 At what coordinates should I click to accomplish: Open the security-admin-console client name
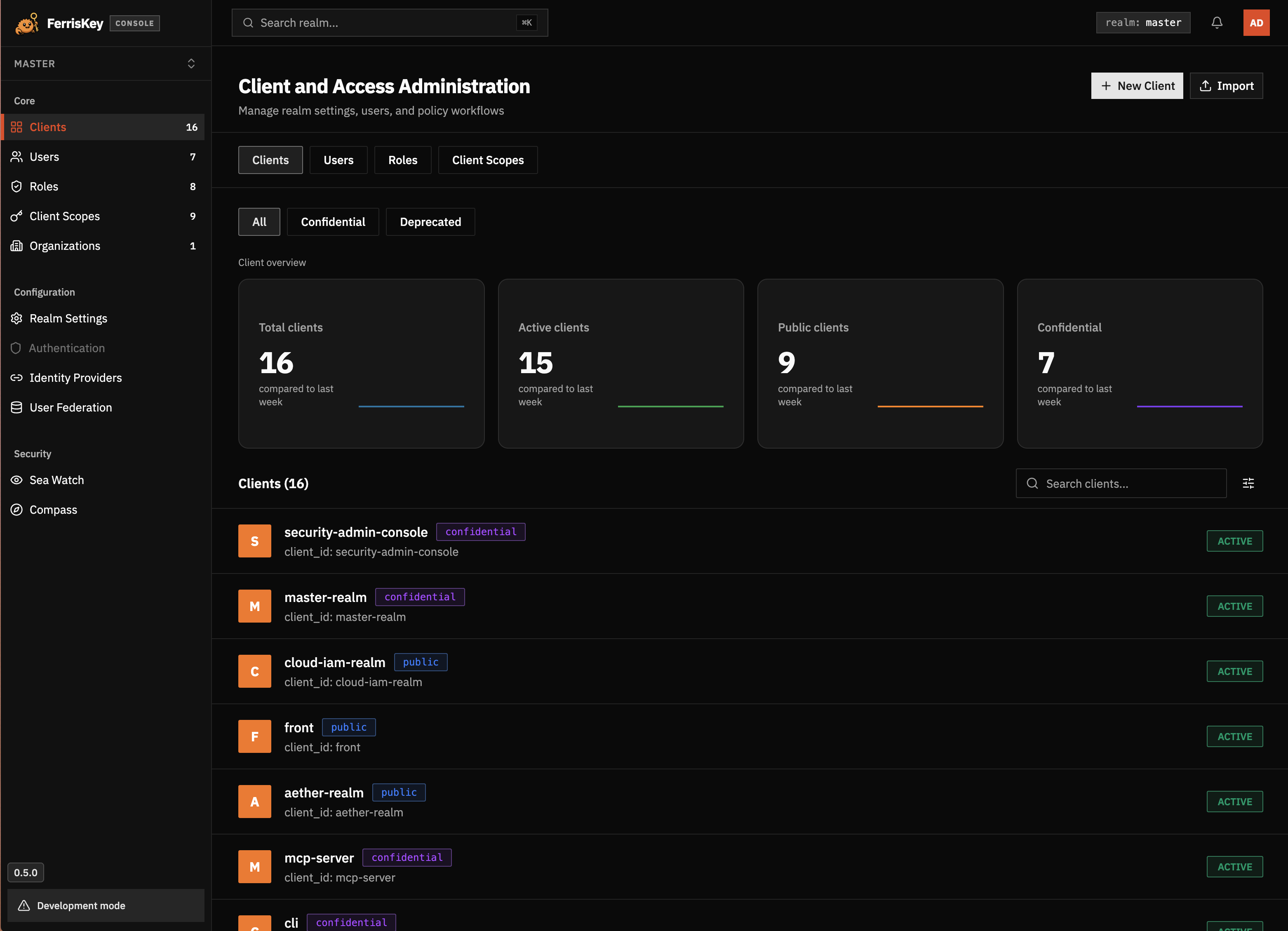click(355, 532)
